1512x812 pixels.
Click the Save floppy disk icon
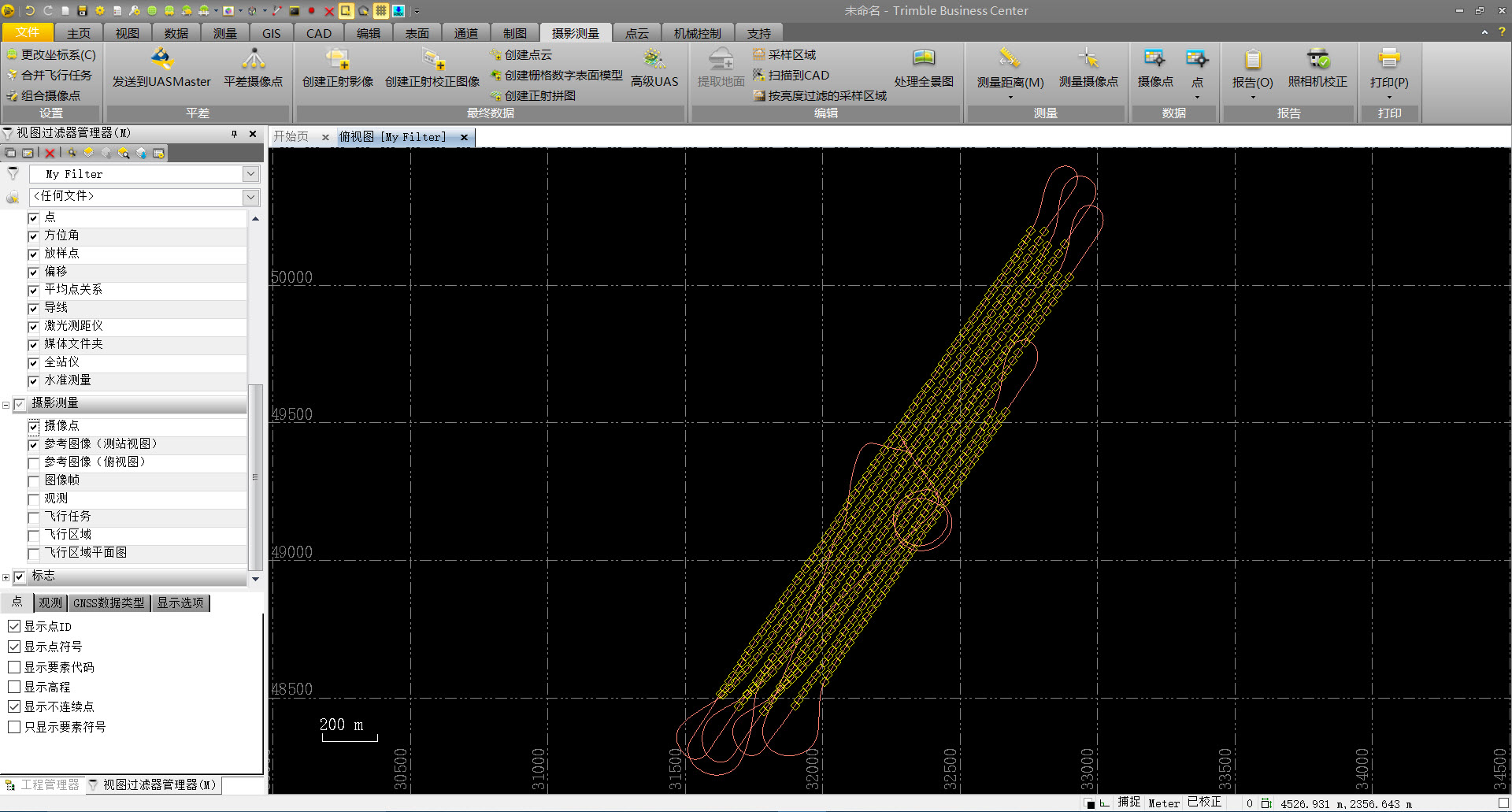pyautogui.click(x=82, y=11)
